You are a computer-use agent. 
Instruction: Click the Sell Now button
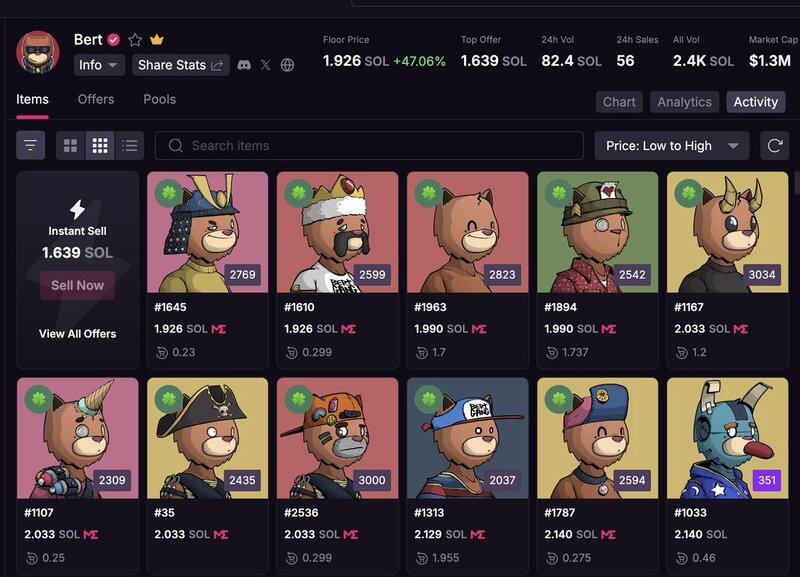78,285
